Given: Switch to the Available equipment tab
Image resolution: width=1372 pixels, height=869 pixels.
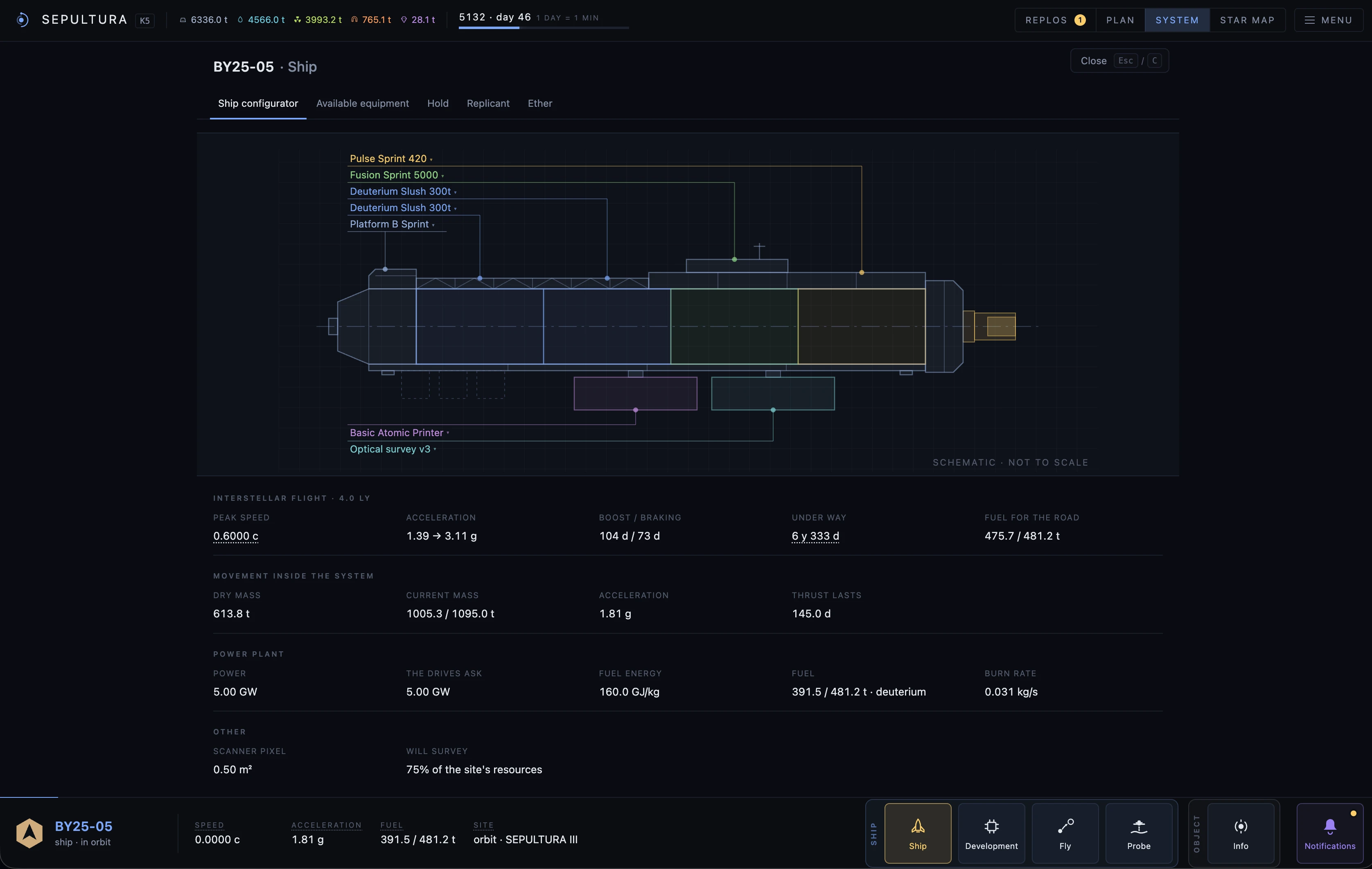Looking at the screenshot, I should point(362,103).
